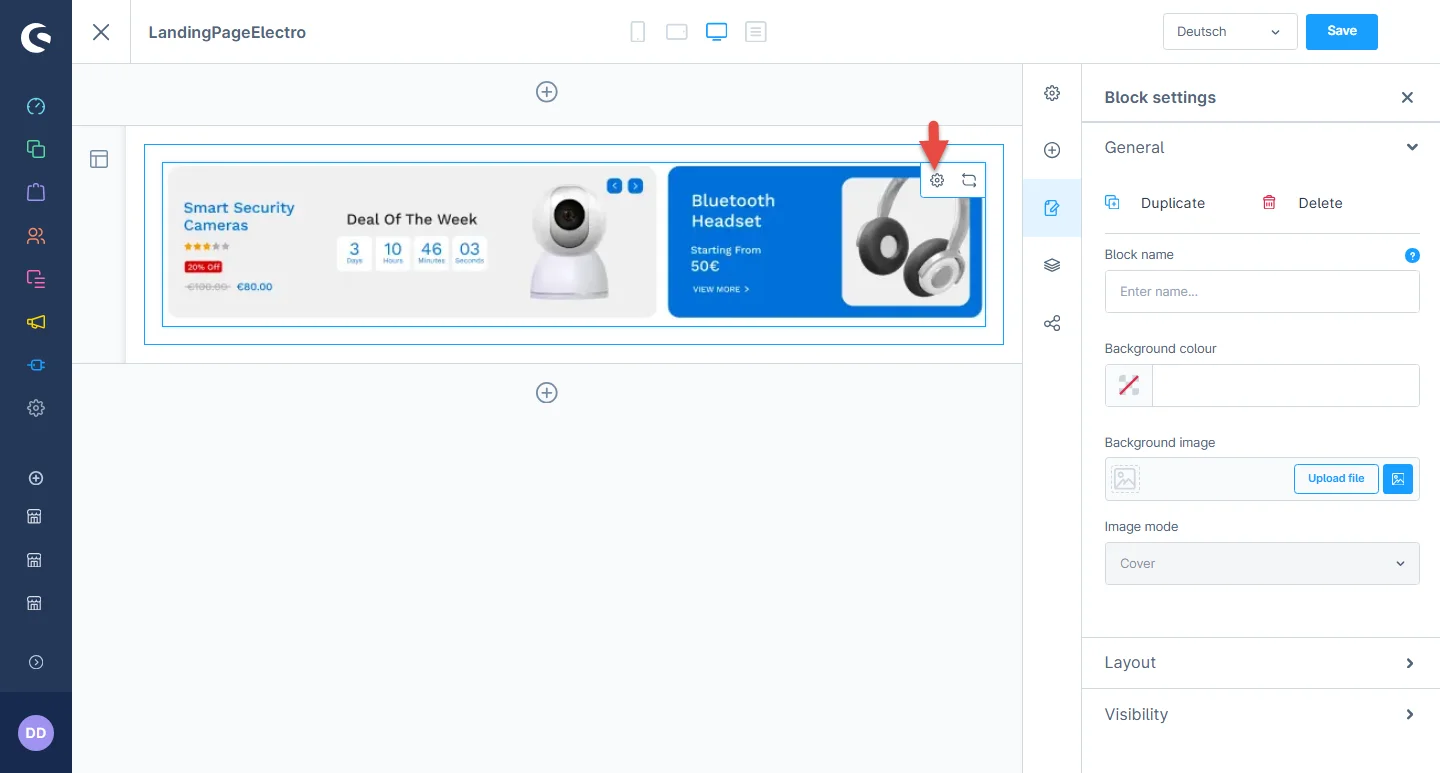Open the marketing megaphone icon in sidebar

click(x=36, y=322)
